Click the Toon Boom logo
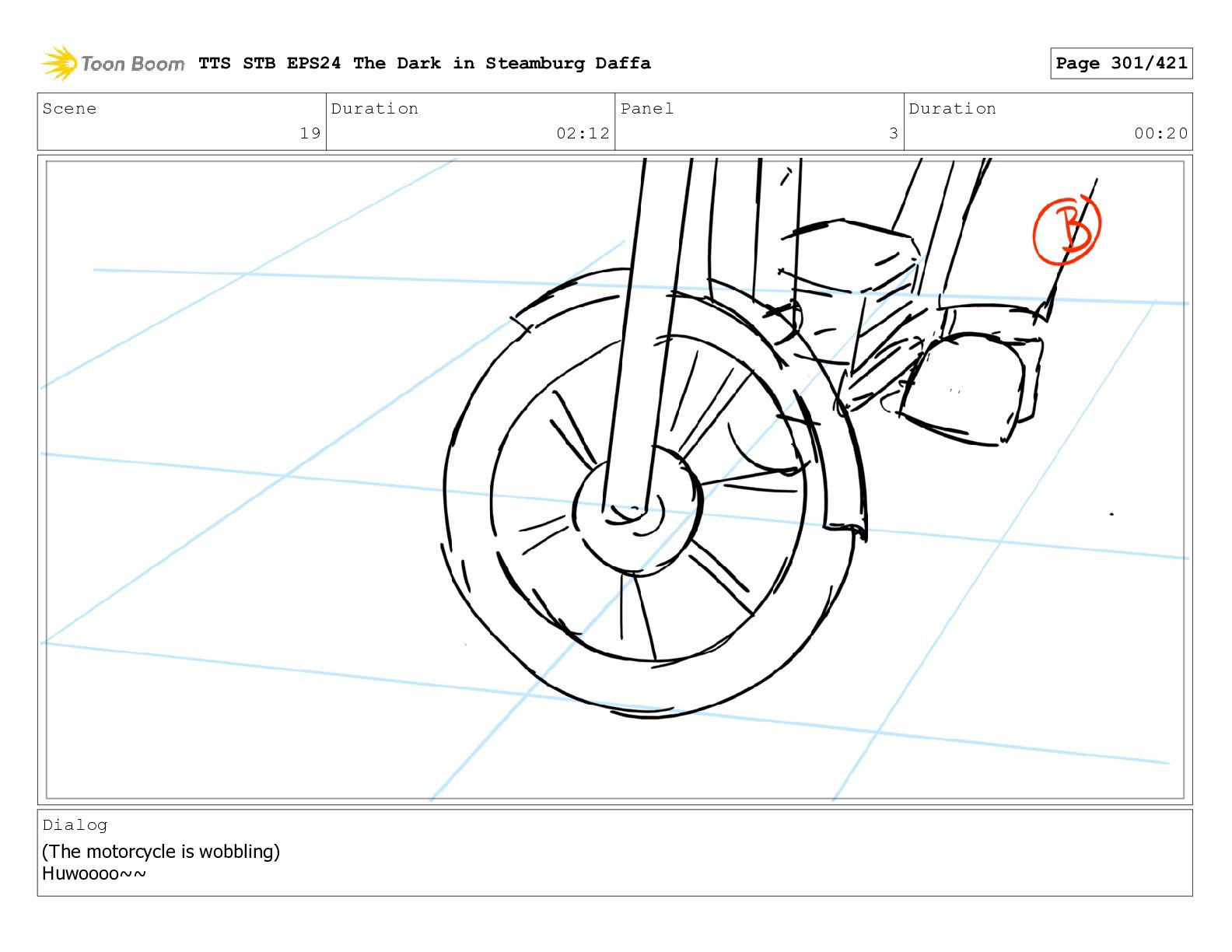Viewport: 1232px width, 952px height. coord(113,63)
